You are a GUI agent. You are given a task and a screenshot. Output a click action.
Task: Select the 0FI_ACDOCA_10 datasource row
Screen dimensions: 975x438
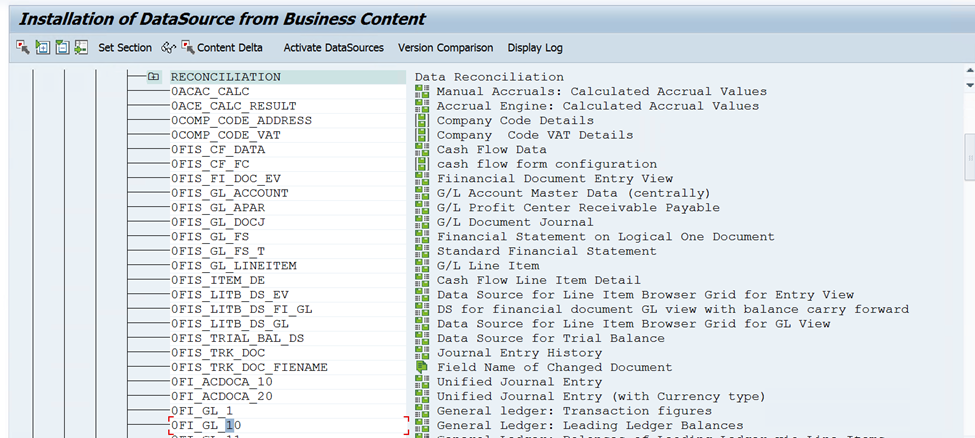coord(221,382)
